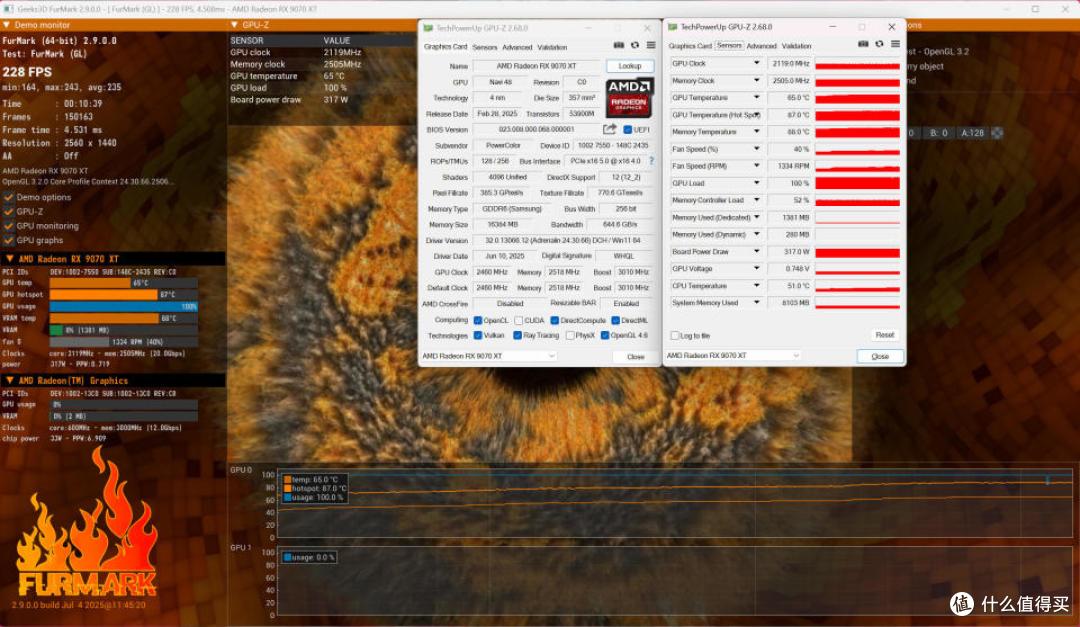Collapse AMD Radeon(TM) Graphics section
This screenshot has height=627, width=1080.
click(10, 380)
